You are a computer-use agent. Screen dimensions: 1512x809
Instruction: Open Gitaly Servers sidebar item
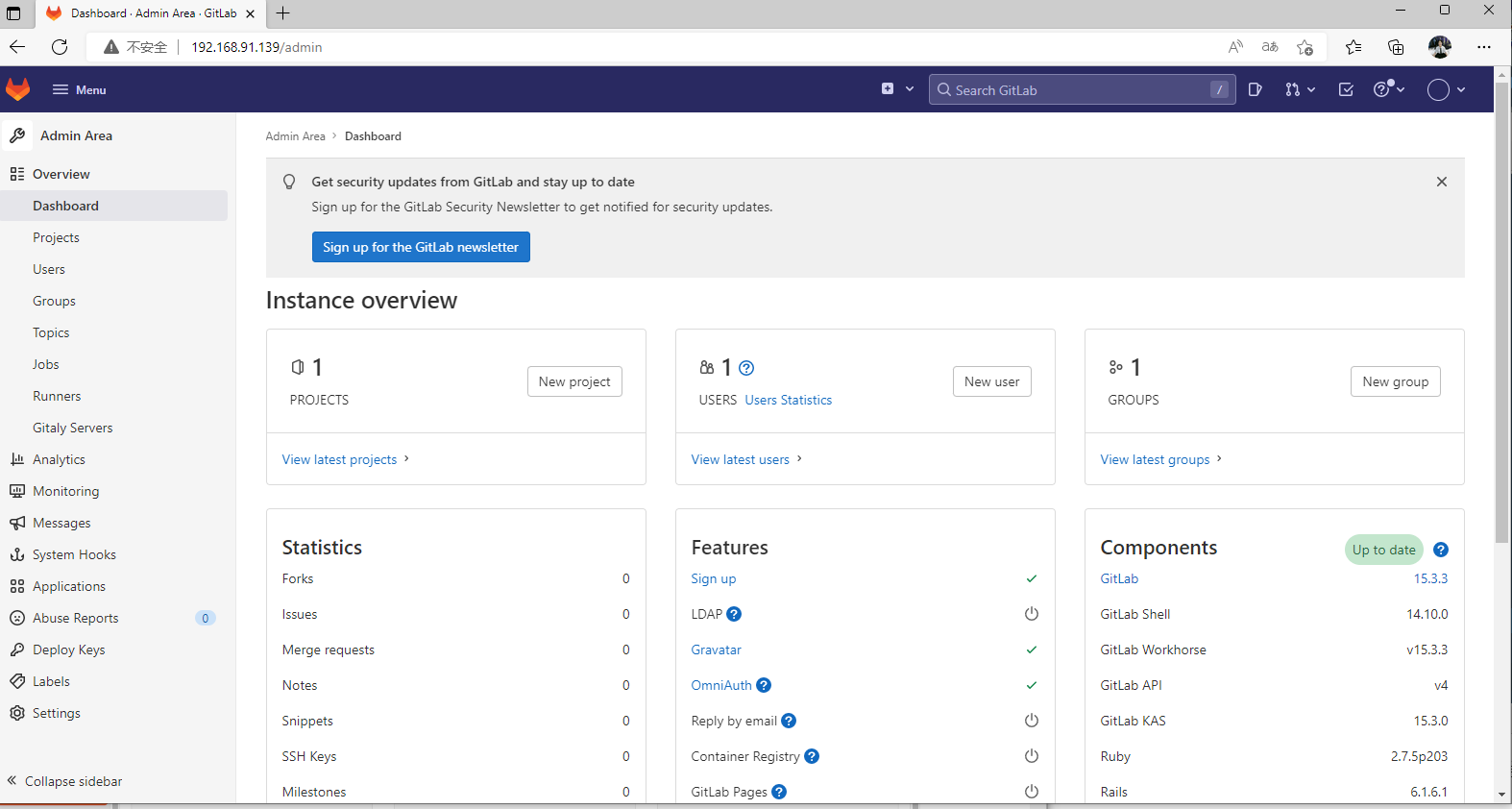[72, 428]
